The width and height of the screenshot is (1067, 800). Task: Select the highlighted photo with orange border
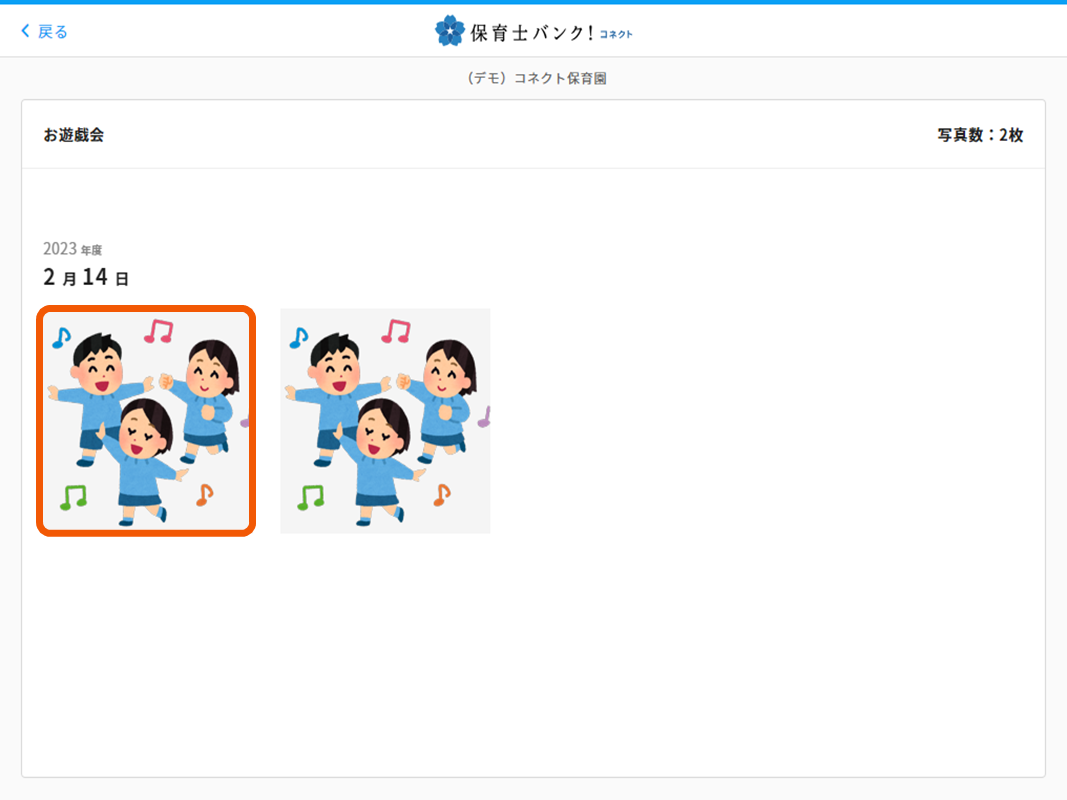tap(145, 420)
